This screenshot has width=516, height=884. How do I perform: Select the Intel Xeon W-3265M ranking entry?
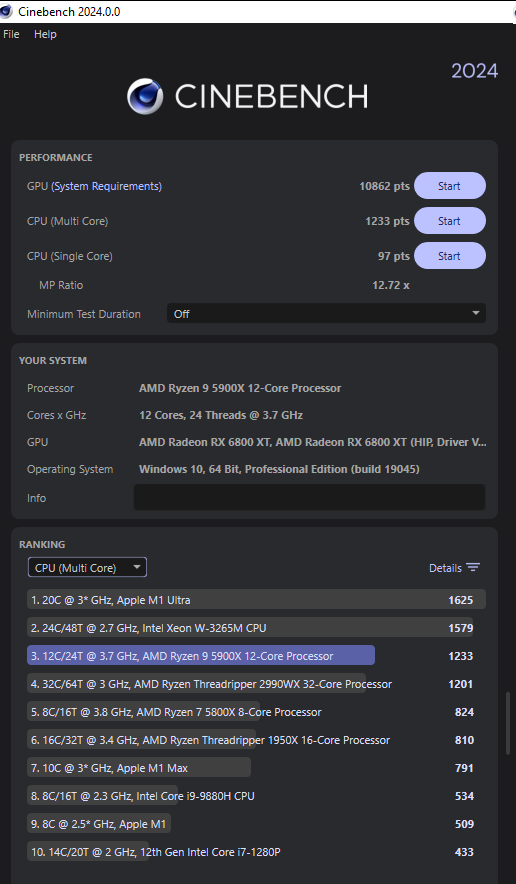tap(250, 627)
